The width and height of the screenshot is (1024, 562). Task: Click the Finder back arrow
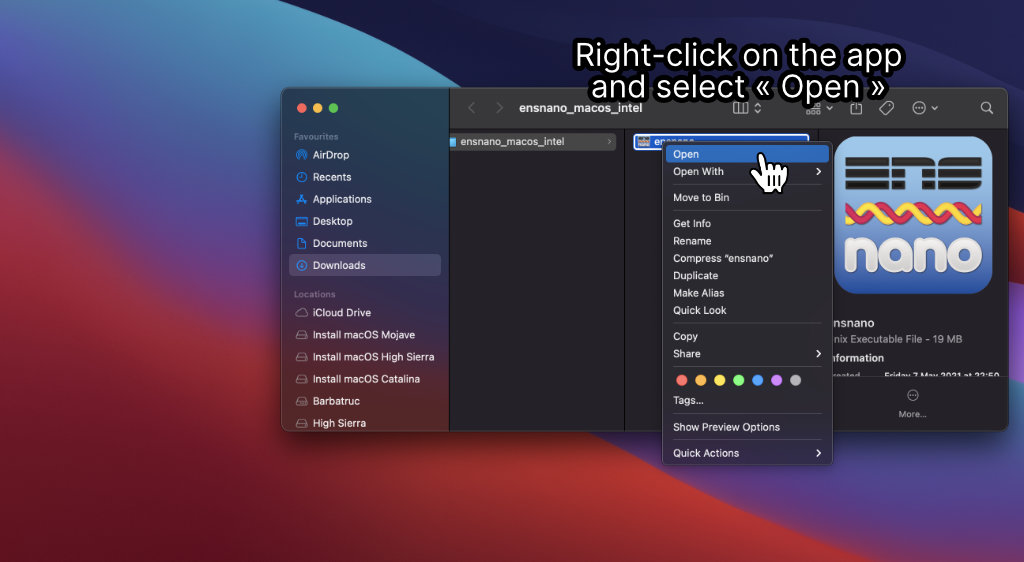pyautogui.click(x=472, y=108)
